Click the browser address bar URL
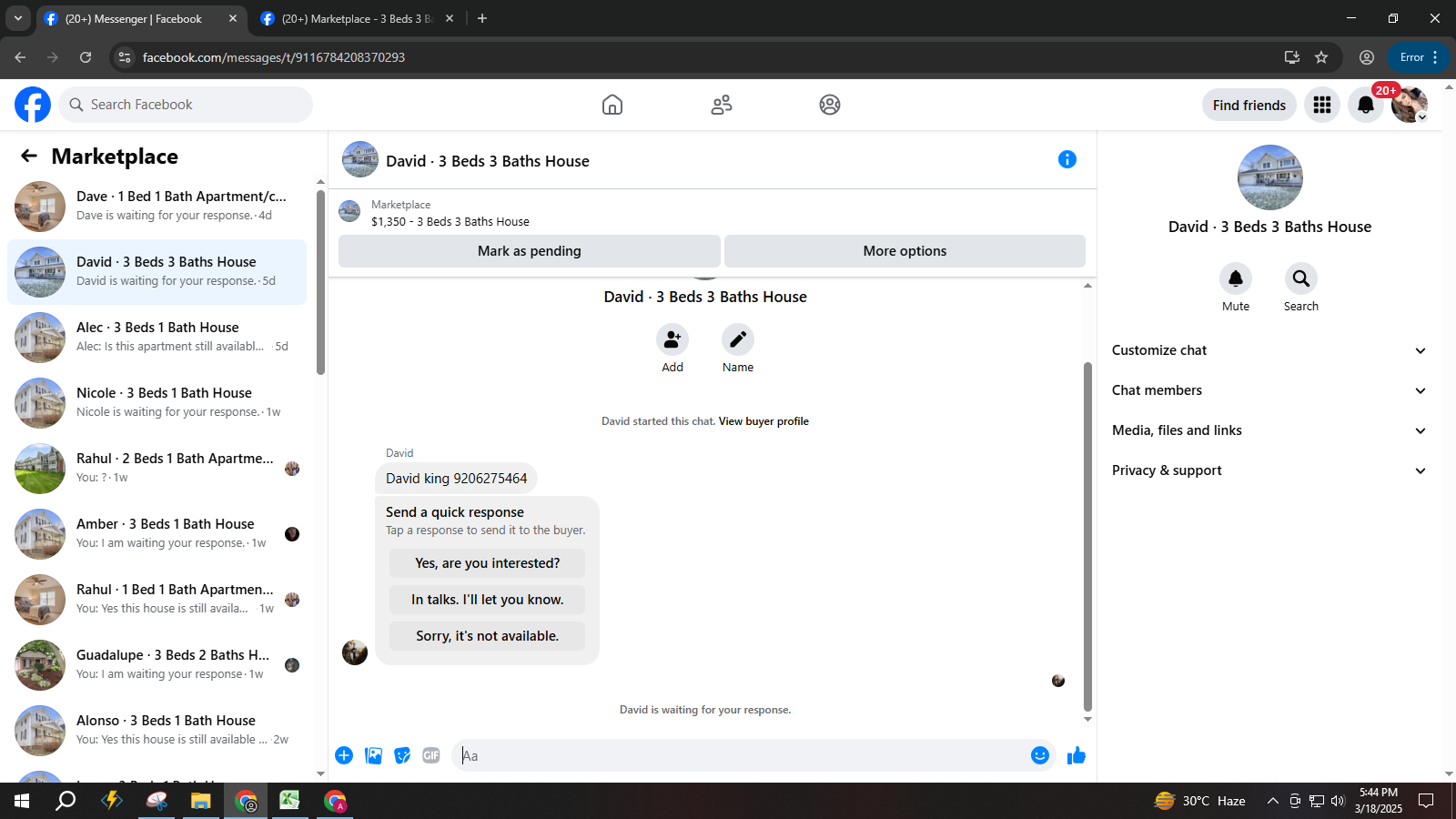 [274, 57]
